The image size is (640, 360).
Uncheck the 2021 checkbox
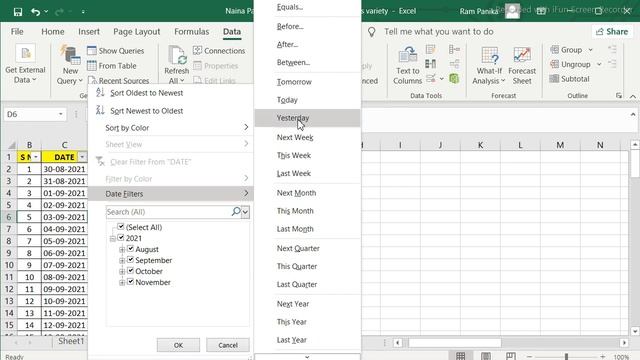(121, 238)
